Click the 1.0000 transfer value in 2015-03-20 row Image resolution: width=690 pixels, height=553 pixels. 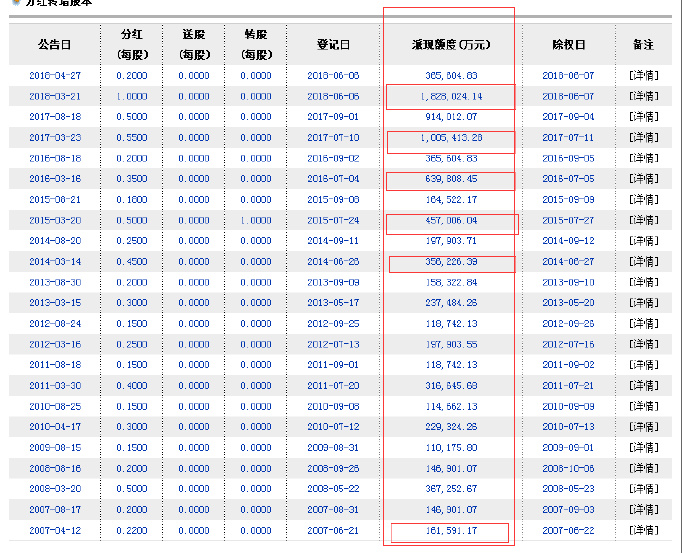tap(256, 220)
